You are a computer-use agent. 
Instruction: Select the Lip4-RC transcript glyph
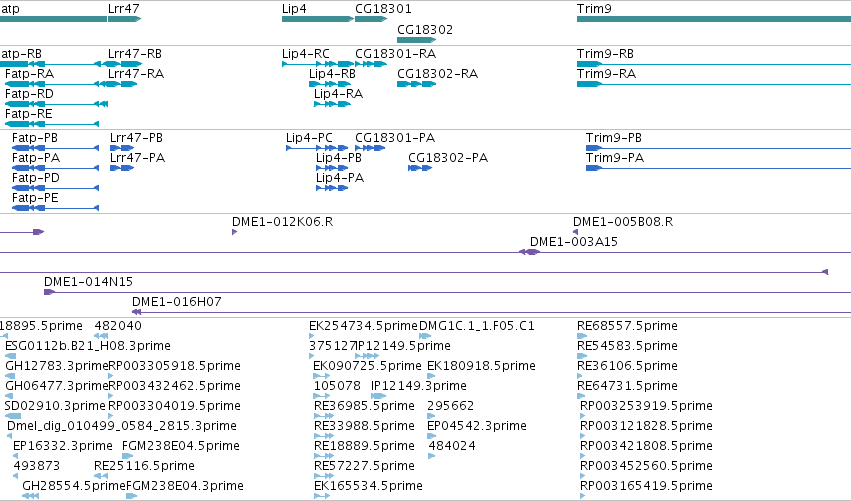pos(318,64)
